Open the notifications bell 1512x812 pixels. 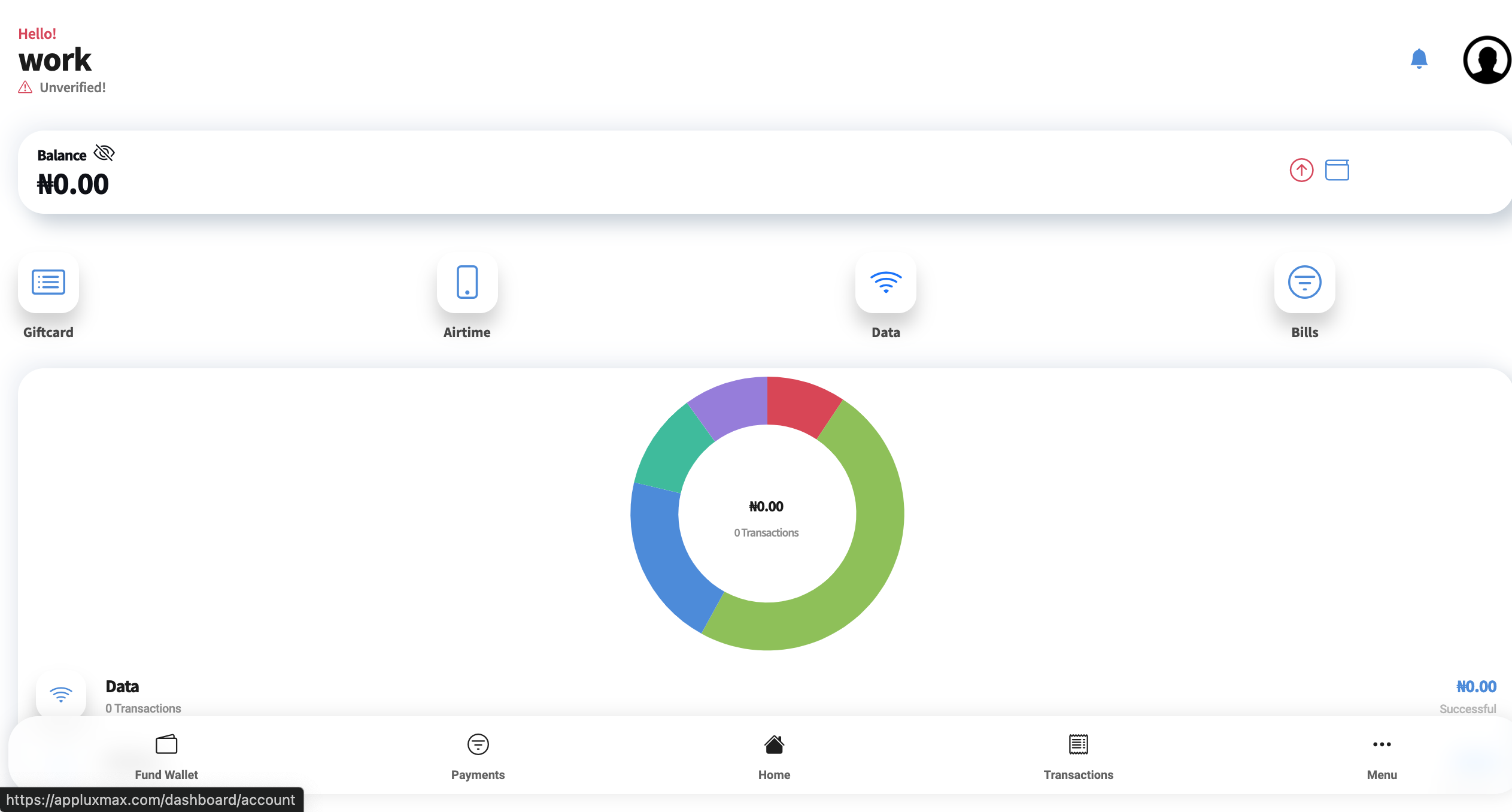pos(1419,59)
